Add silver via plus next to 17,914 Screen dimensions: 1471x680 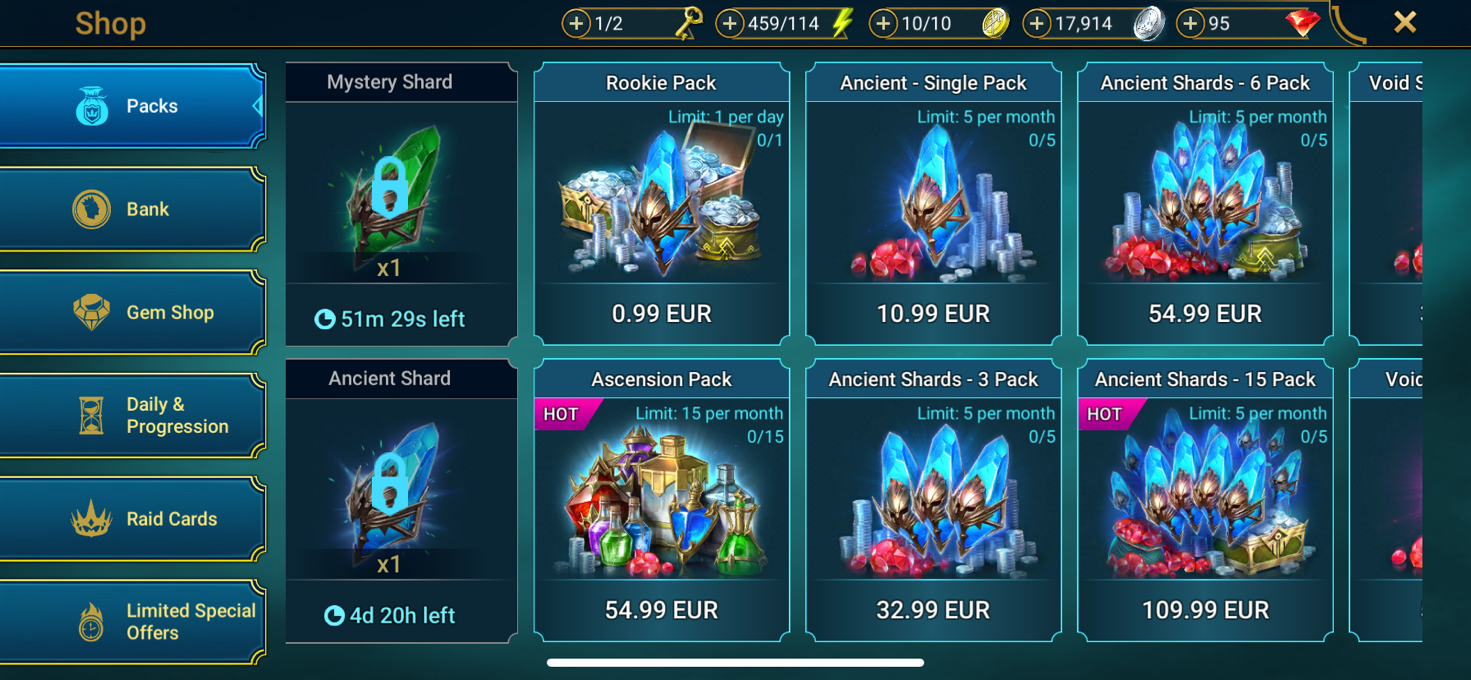1037,23
